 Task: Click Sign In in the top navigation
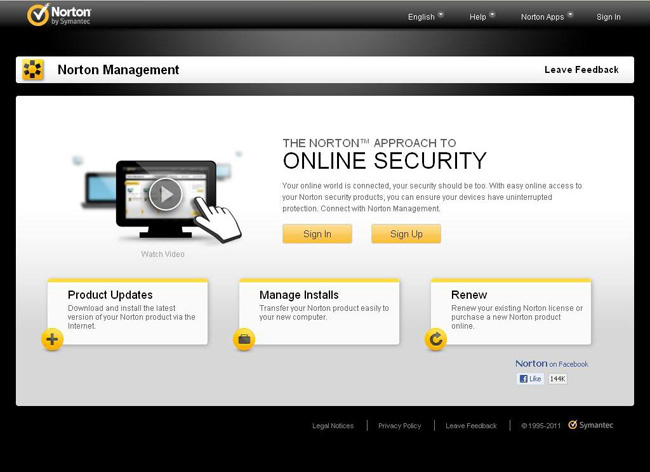pos(608,17)
